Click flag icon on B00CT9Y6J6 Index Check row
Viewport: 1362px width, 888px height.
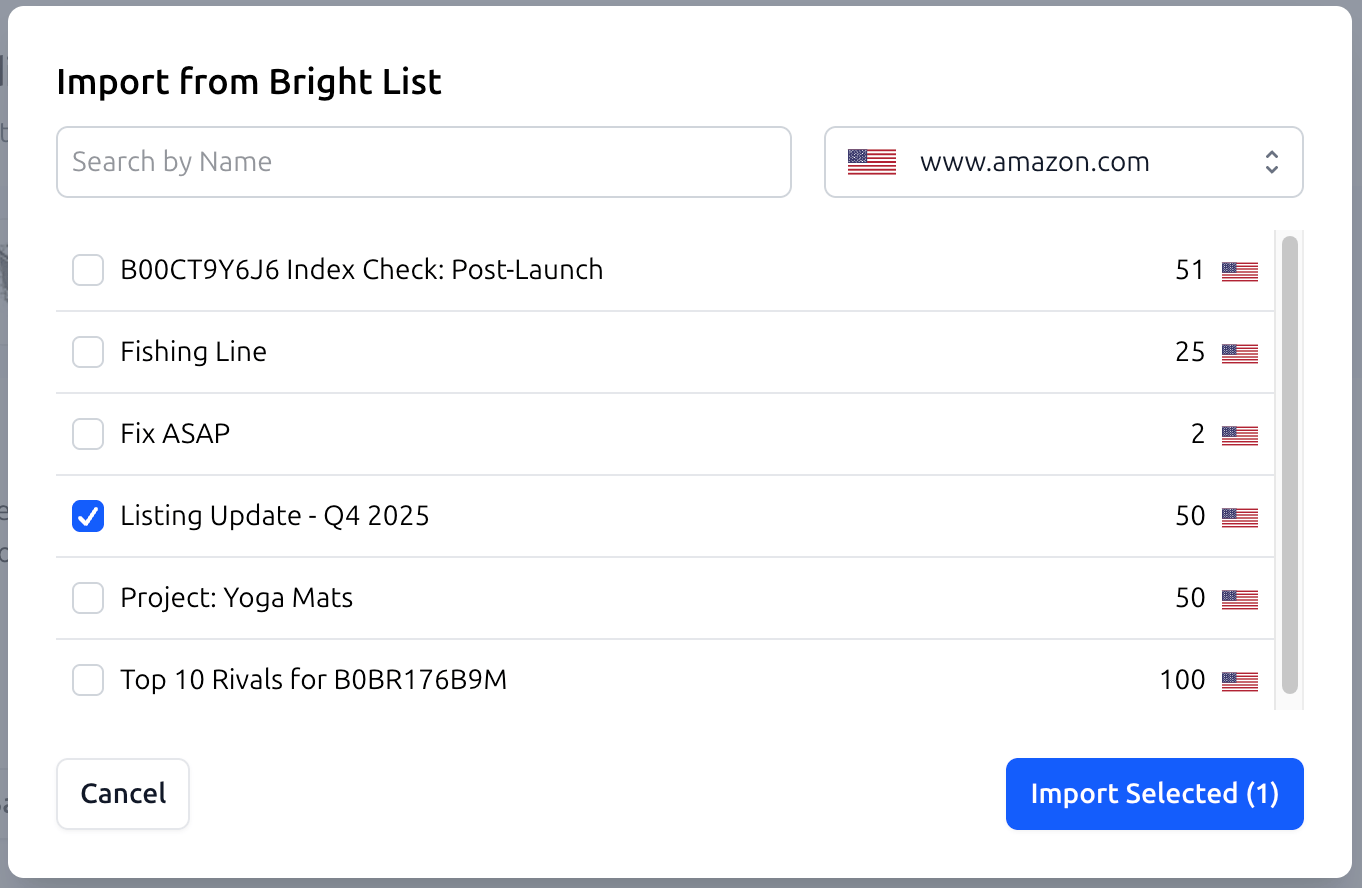pyautogui.click(x=1239, y=271)
